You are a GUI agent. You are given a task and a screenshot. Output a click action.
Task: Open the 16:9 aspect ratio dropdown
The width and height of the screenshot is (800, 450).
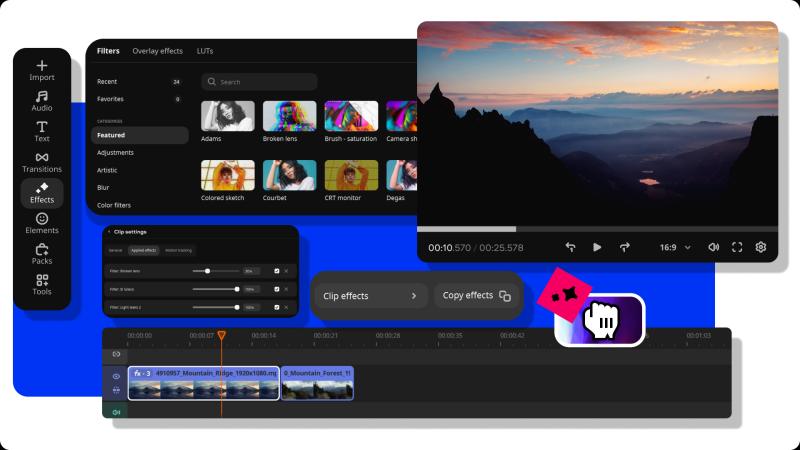click(675, 247)
